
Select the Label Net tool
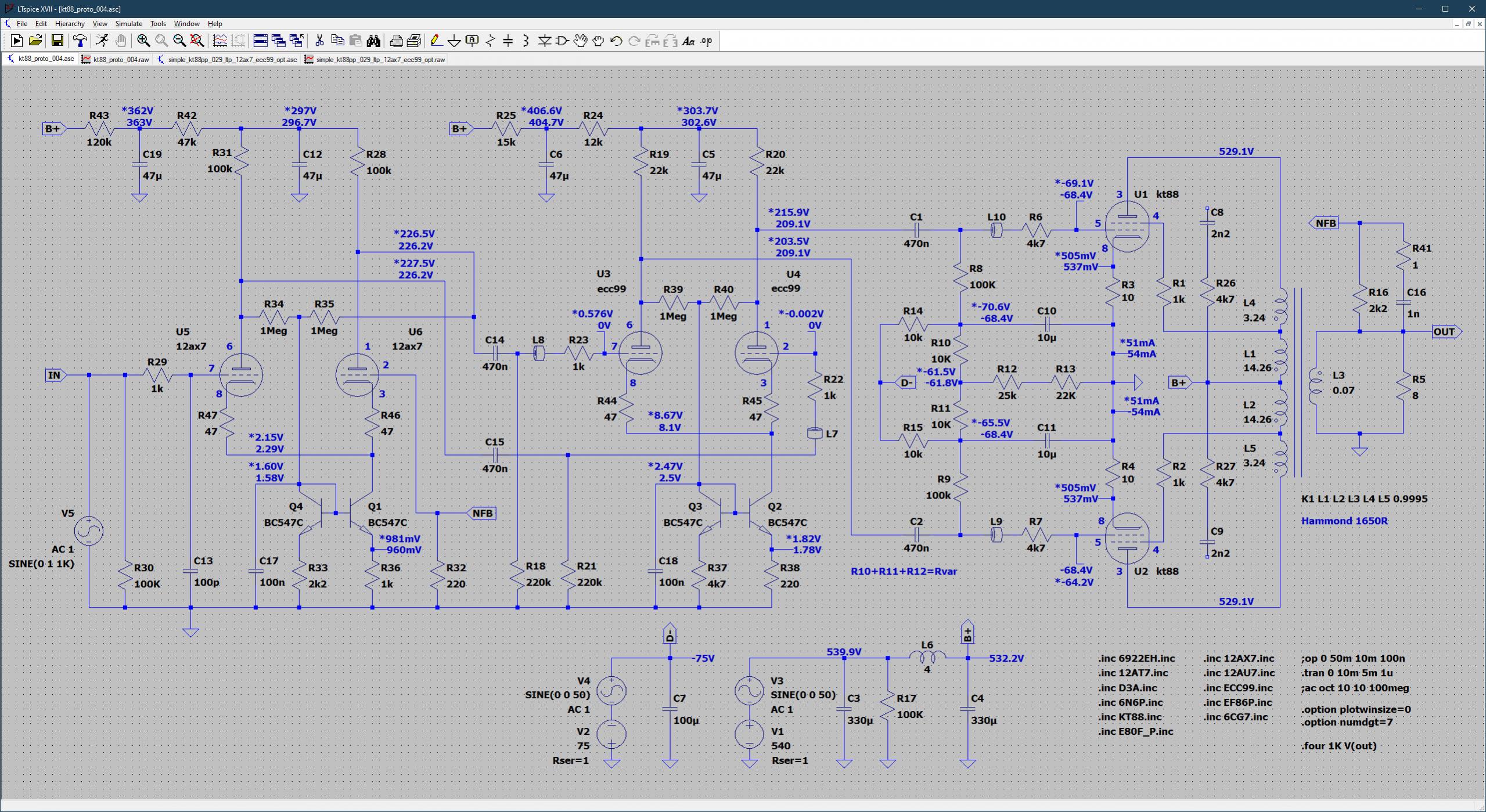pos(473,41)
